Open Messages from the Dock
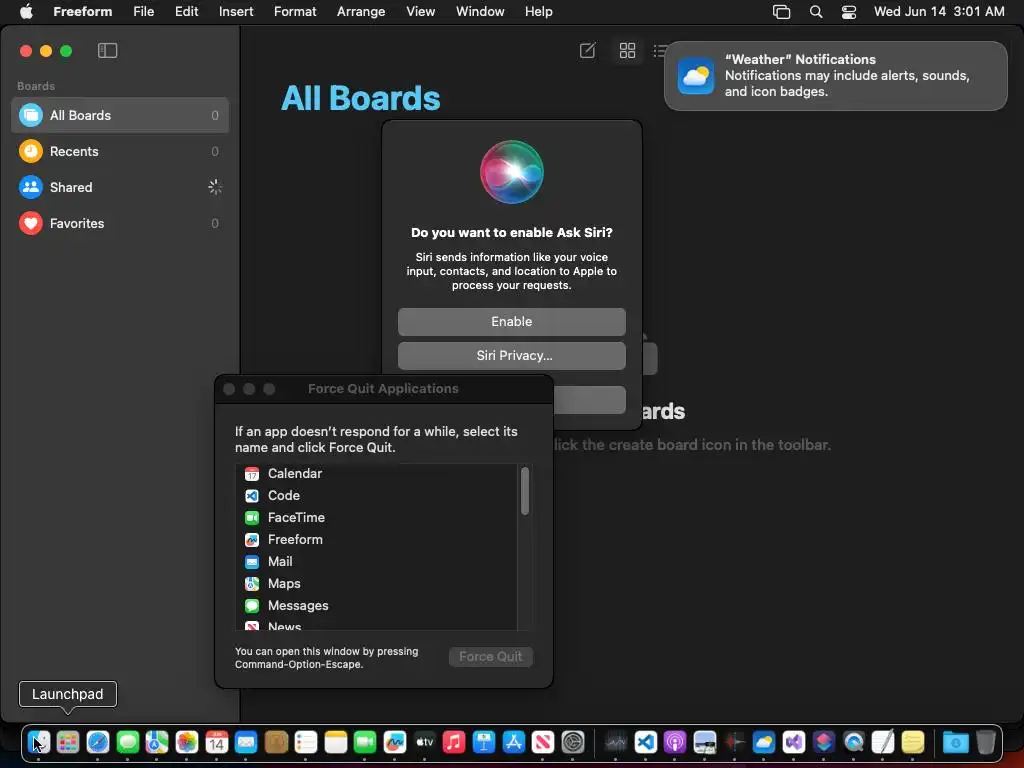This screenshot has width=1024, height=768. 127,742
